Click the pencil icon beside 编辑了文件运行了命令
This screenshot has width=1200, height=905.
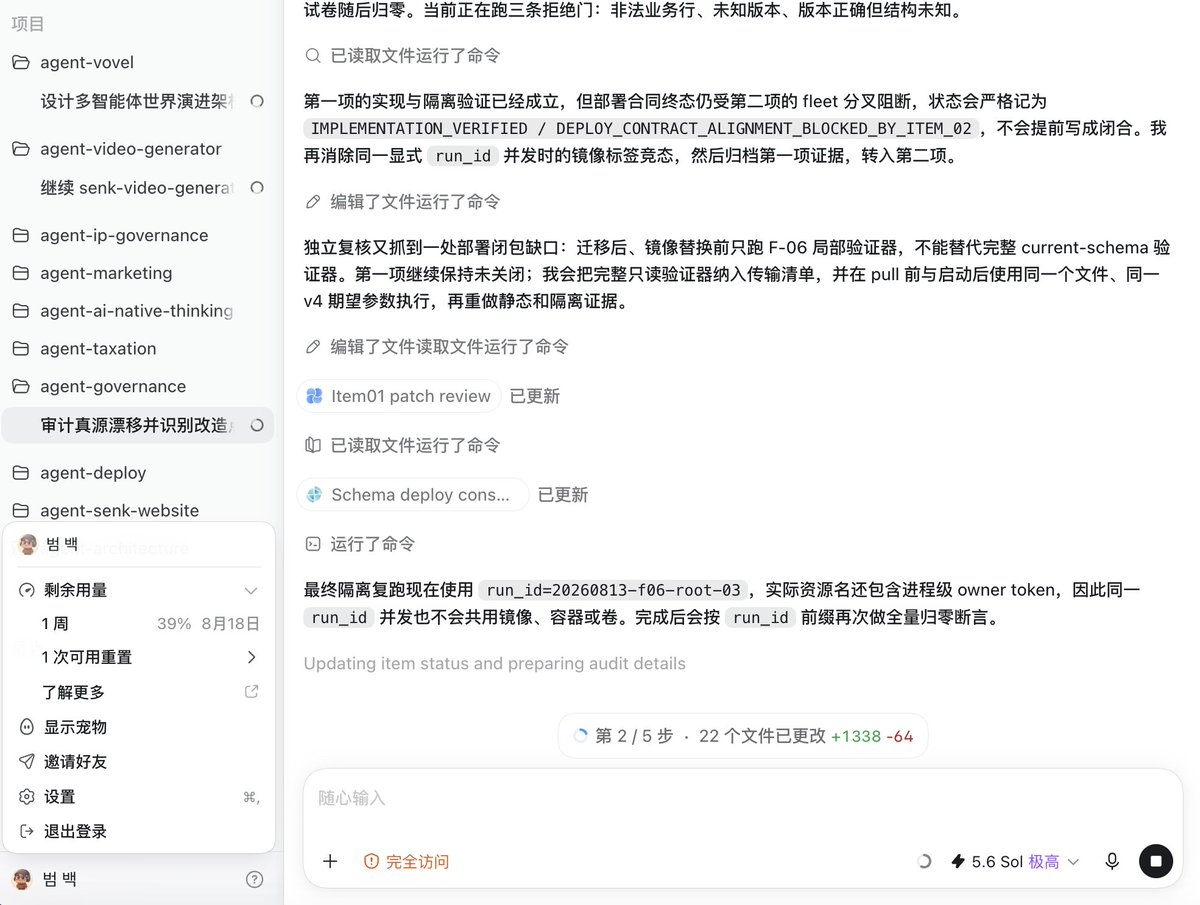(x=313, y=202)
